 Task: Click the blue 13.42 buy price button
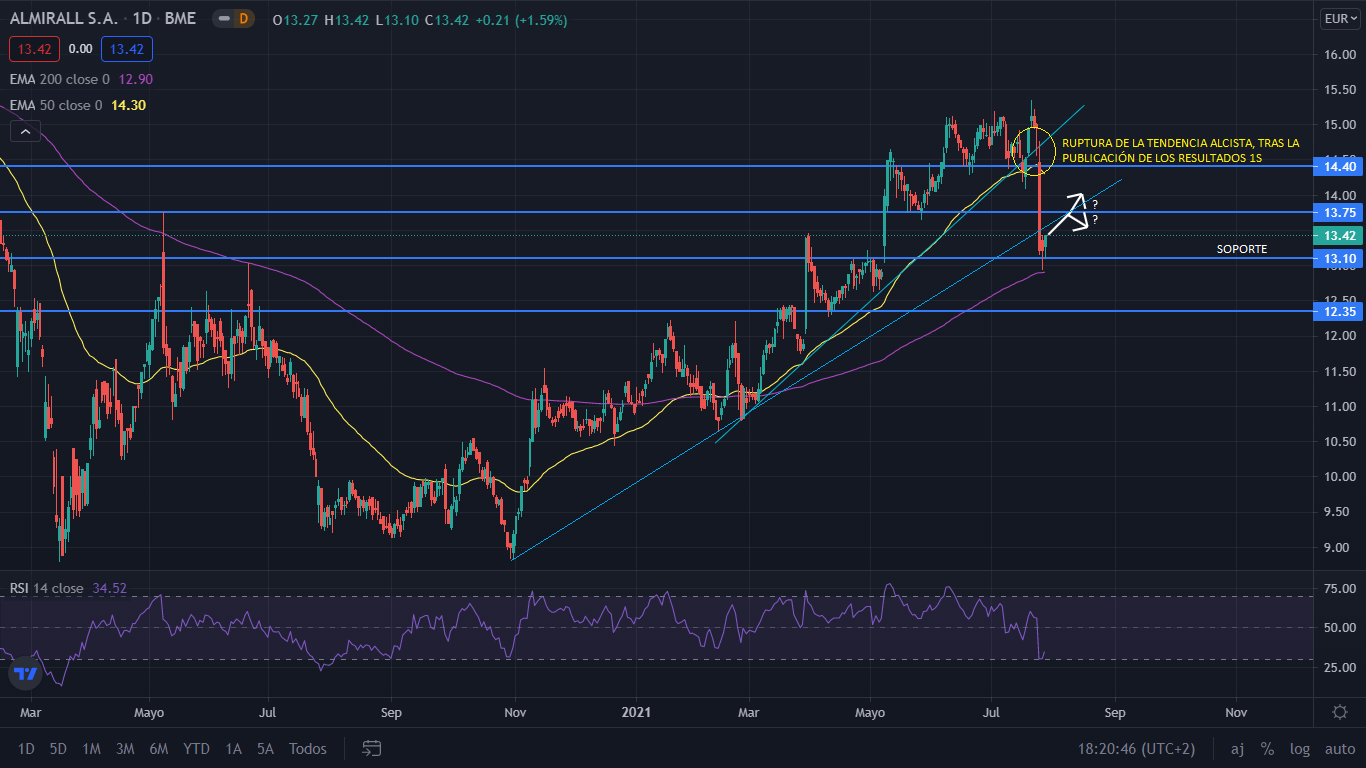(126, 48)
